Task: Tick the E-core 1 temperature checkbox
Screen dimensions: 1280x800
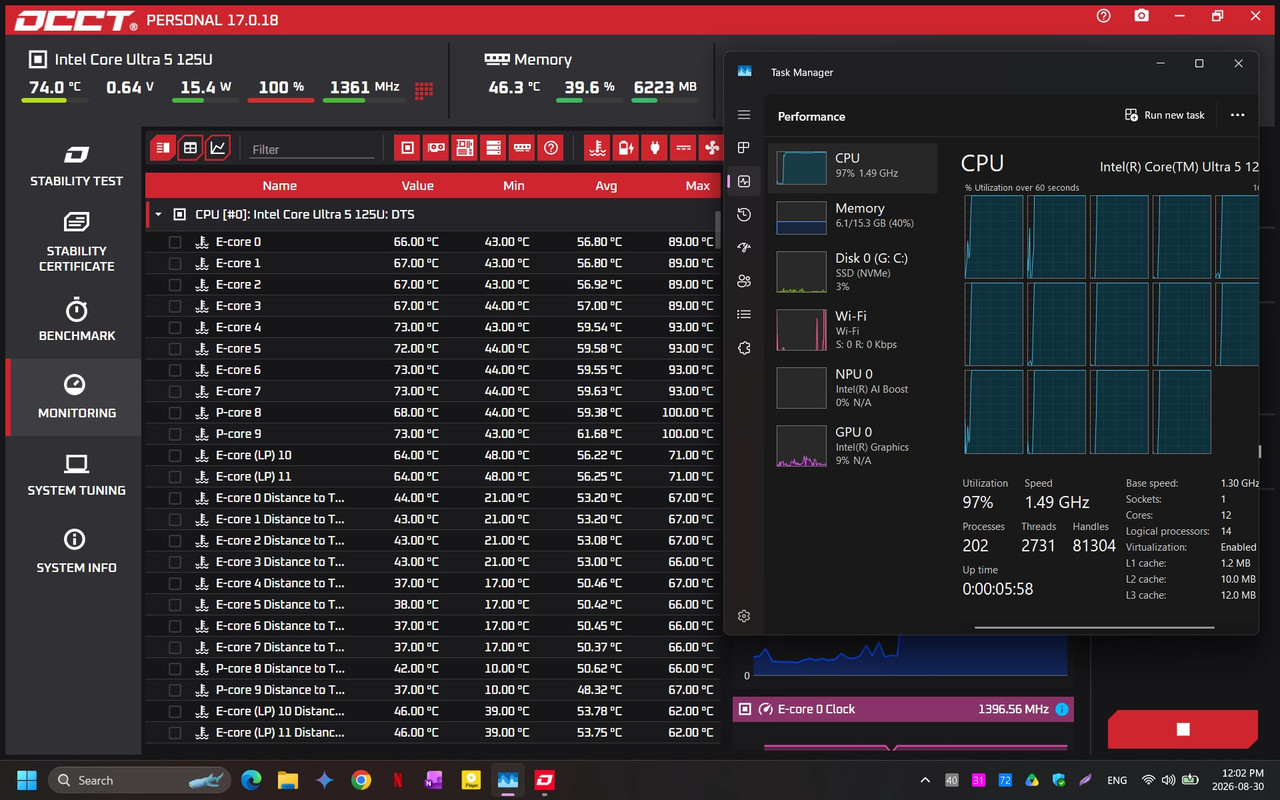Action: (x=175, y=263)
